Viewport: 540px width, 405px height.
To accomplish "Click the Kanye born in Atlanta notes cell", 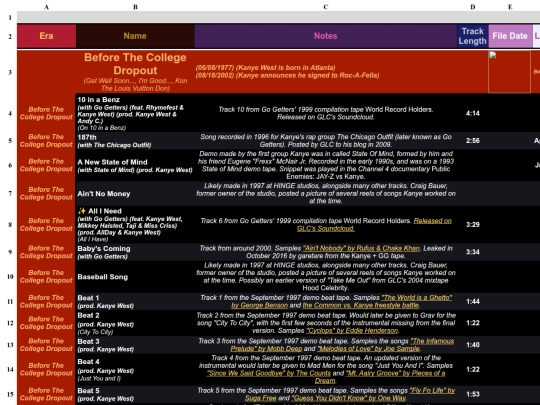I will tap(325, 72).
